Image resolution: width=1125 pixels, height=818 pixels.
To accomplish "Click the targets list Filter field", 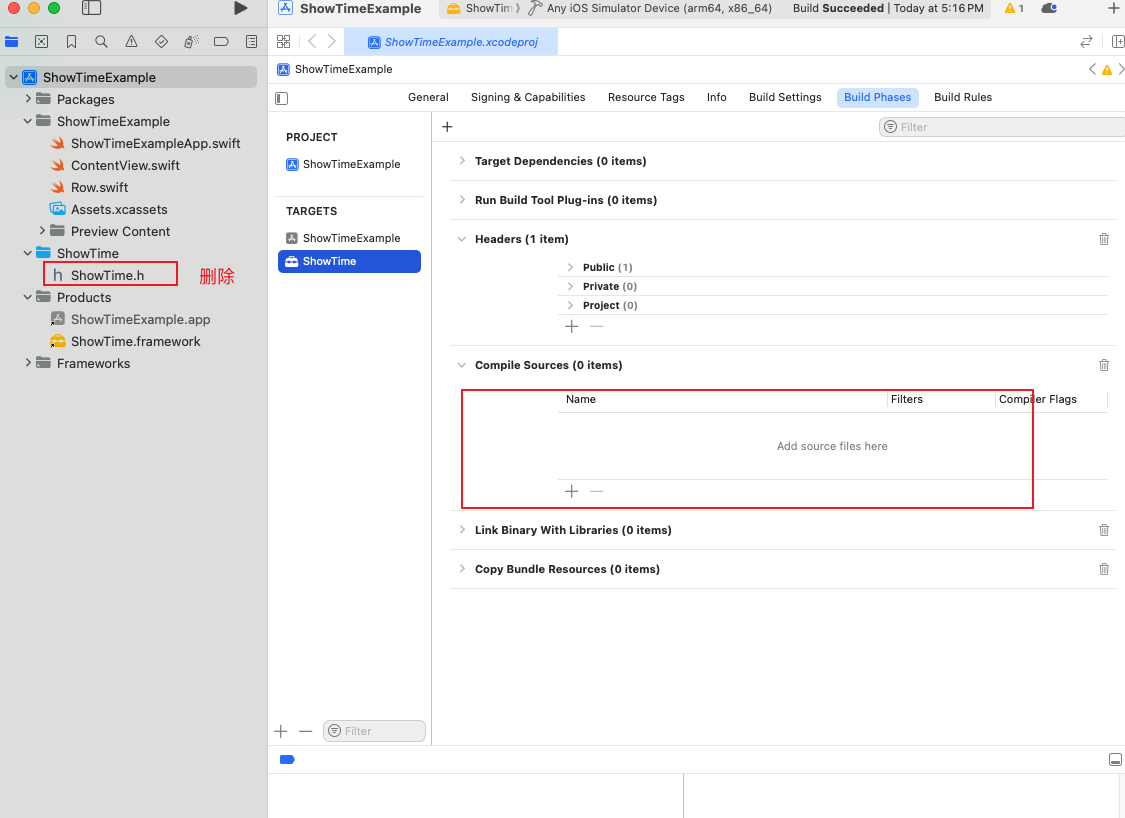I will point(374,731).
